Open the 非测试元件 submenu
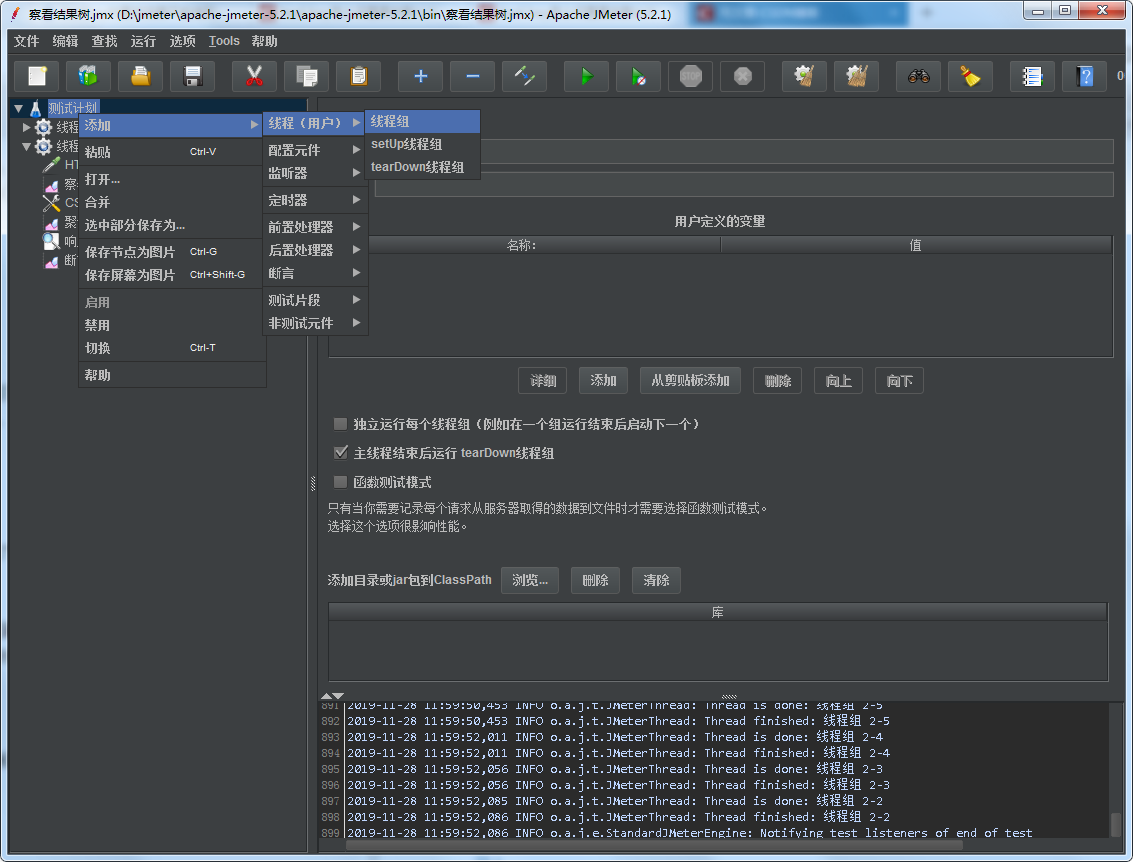This screenshot has height=862, width=1133. [x=315, y=323]
